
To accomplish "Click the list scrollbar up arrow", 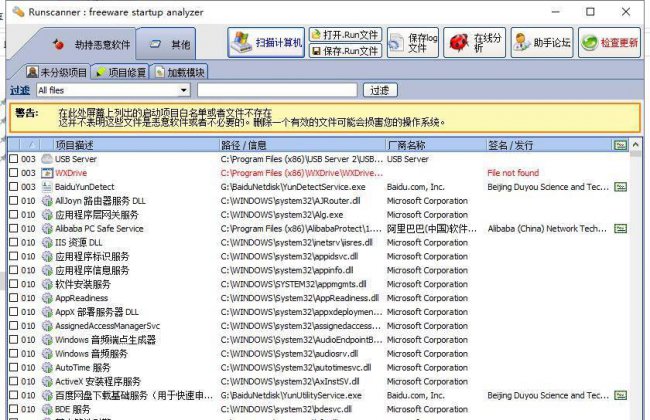I will 635,145.
